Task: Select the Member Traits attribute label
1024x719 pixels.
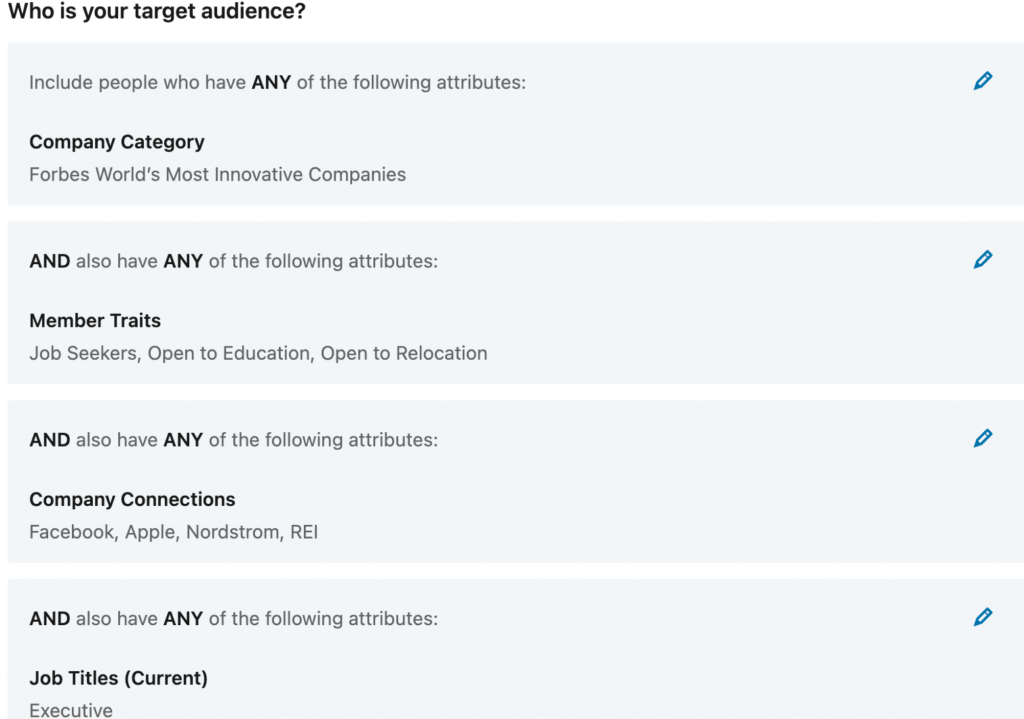Action: [x=95, y=320]
